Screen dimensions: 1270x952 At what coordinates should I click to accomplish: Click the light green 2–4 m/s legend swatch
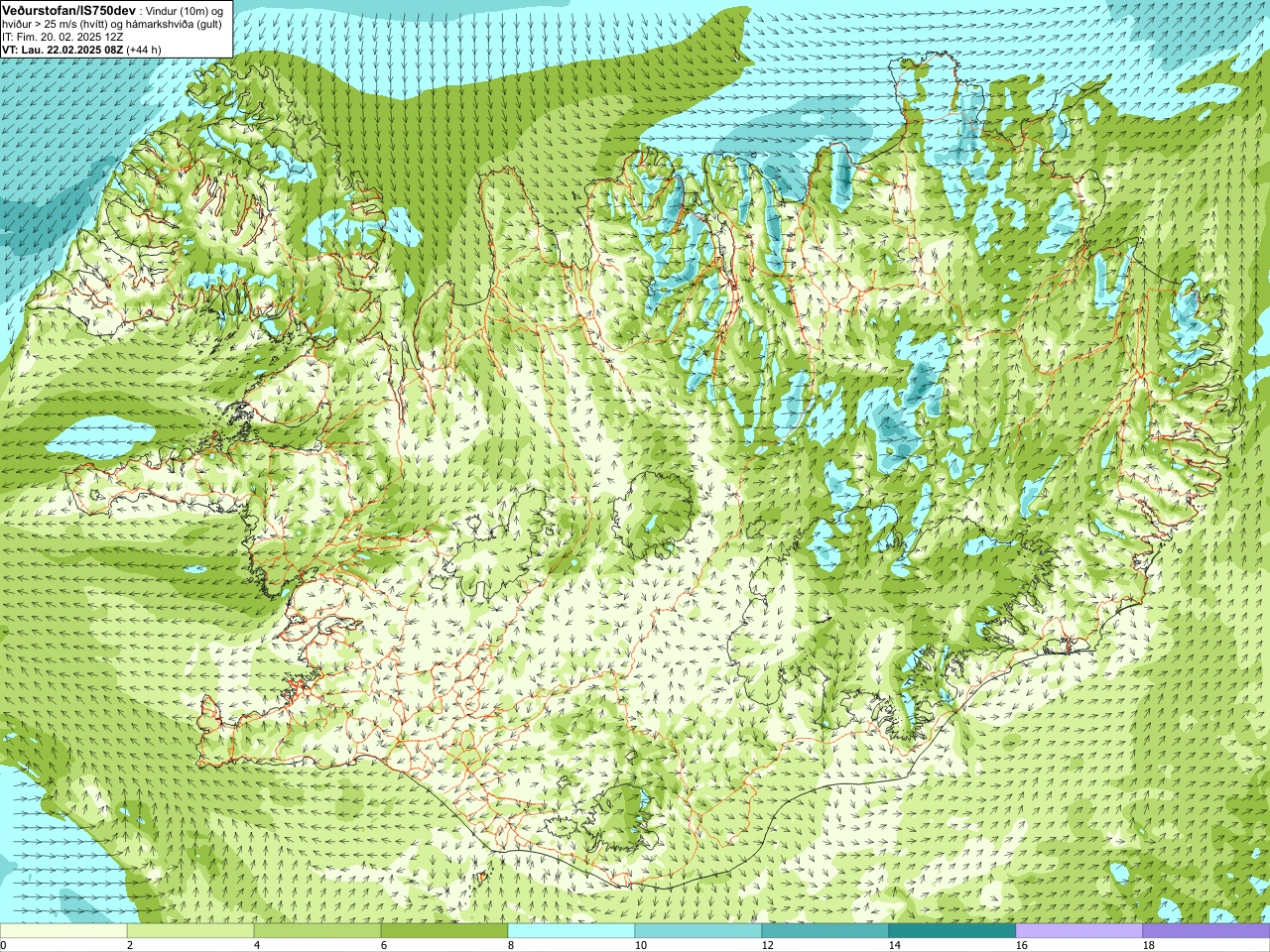[x=190, y=932]
